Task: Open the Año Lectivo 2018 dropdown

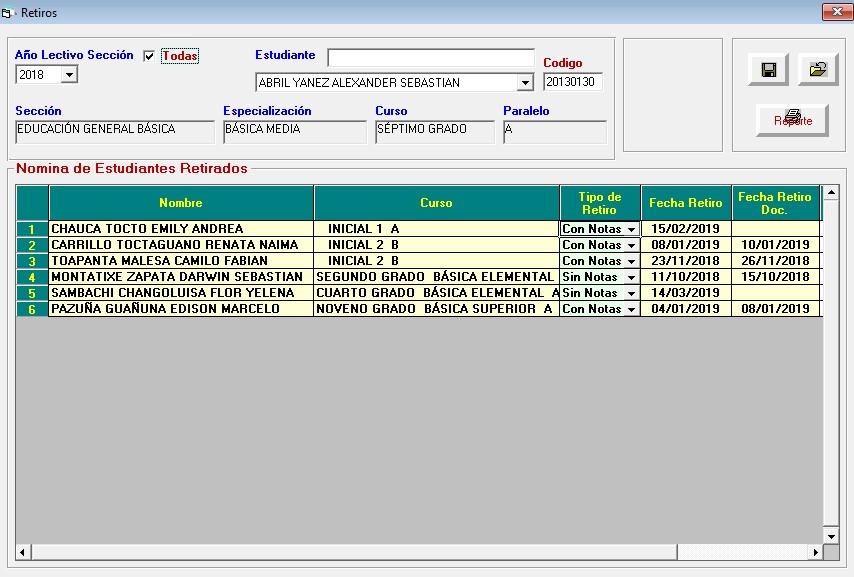Action: (x=69, y=75)
